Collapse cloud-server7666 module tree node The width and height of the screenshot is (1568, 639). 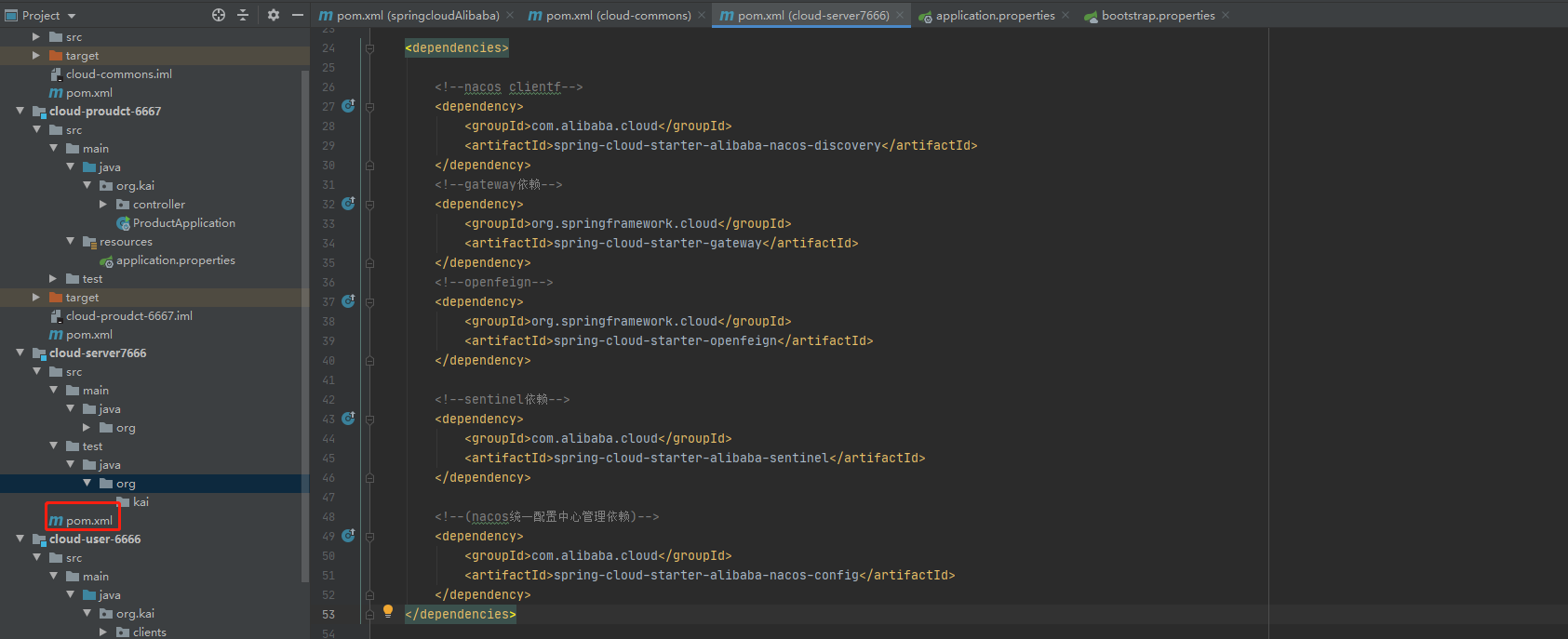pyautogui.click(x=20, y=353)
